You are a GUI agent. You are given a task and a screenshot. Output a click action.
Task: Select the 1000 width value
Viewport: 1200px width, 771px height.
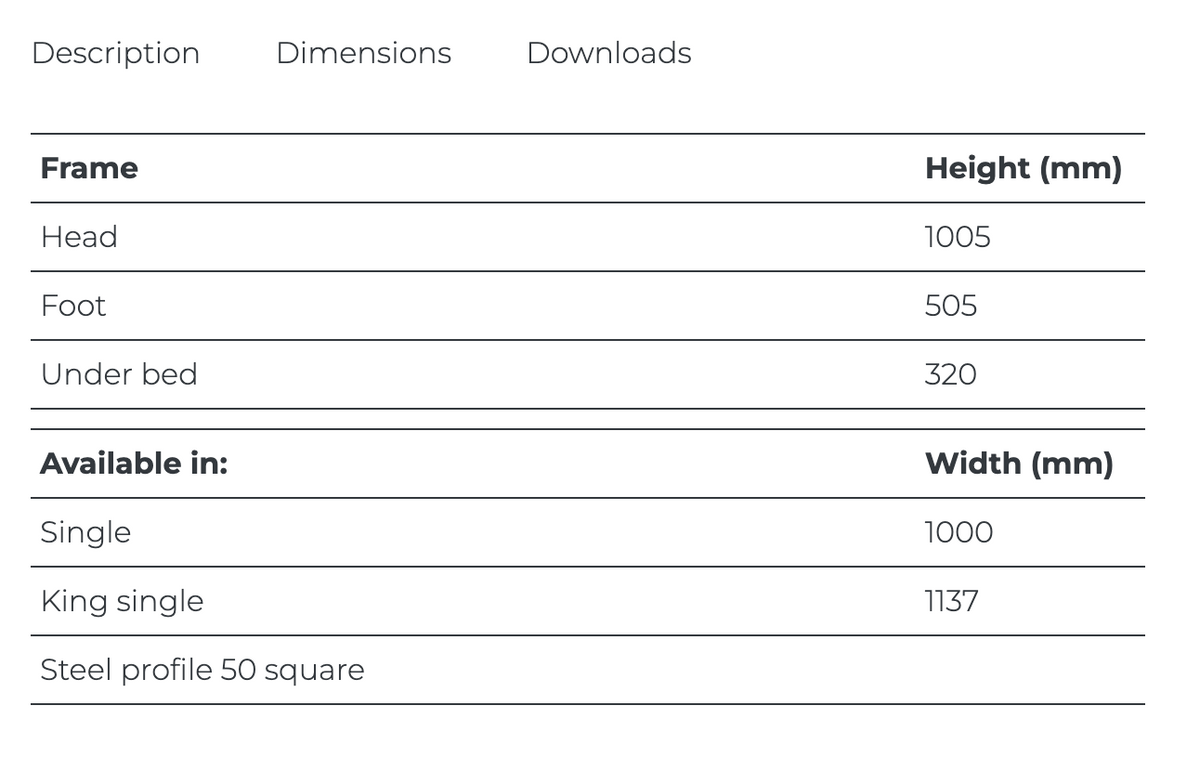pos(958,533)
